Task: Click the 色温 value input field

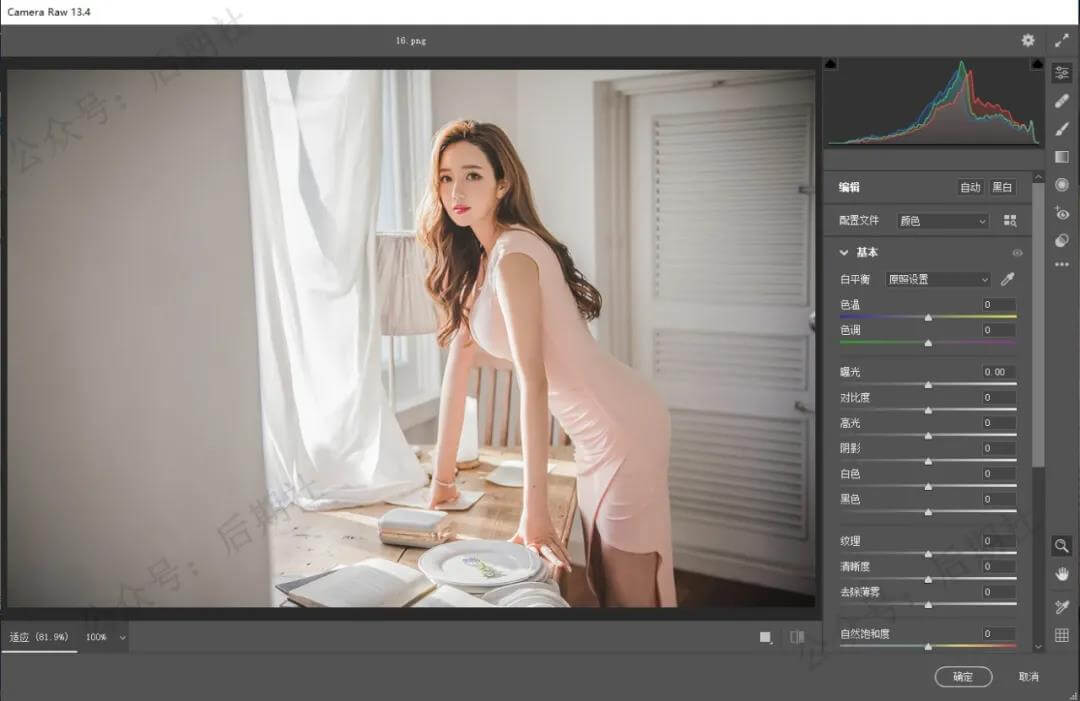Action: pos(998,304)
